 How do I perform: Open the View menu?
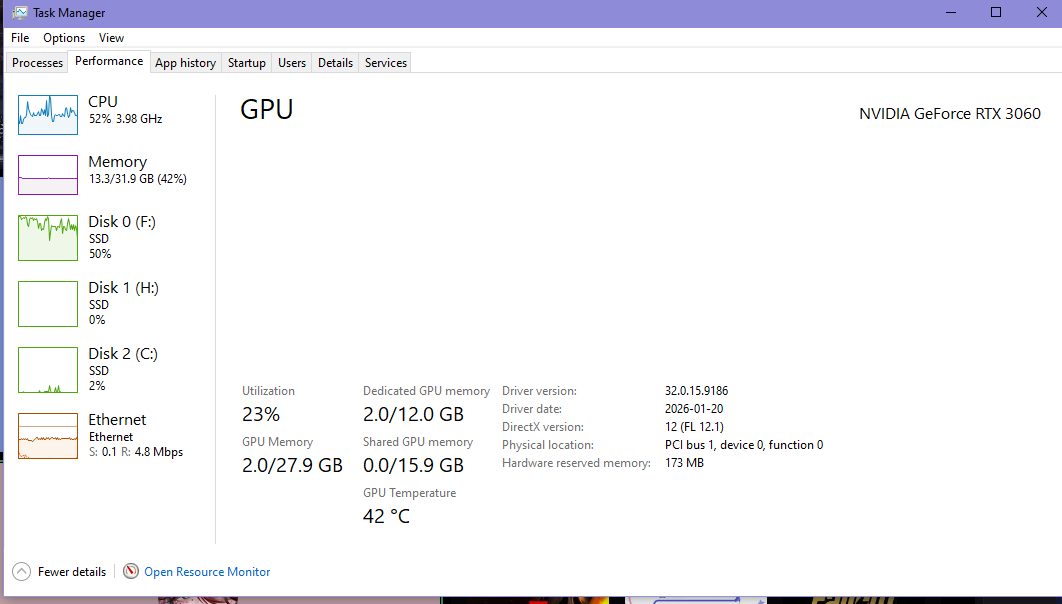(x=111, y=38)
